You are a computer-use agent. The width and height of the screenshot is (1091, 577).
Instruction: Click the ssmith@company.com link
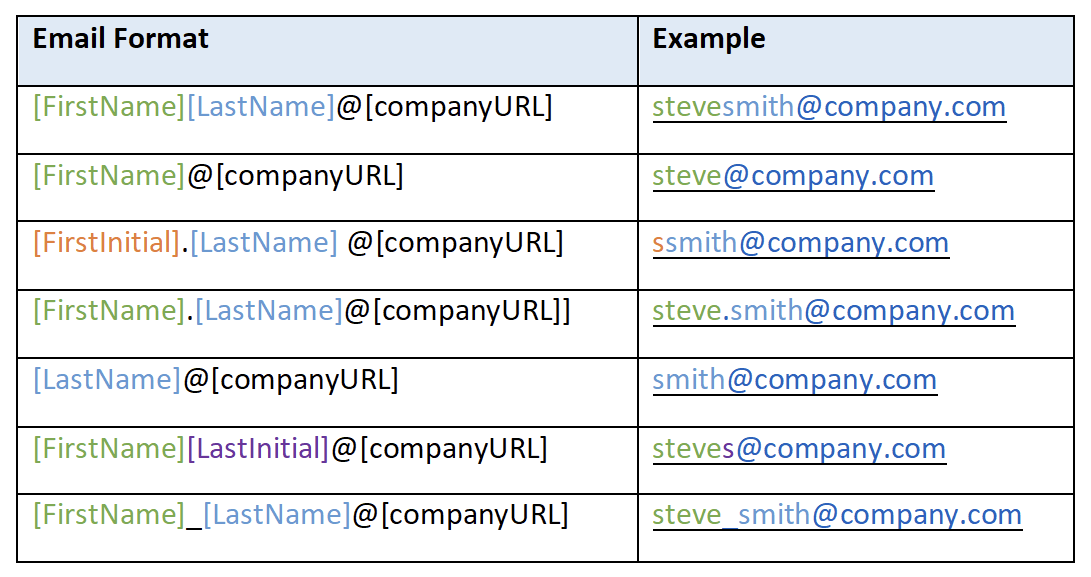[x=801, y=243]
